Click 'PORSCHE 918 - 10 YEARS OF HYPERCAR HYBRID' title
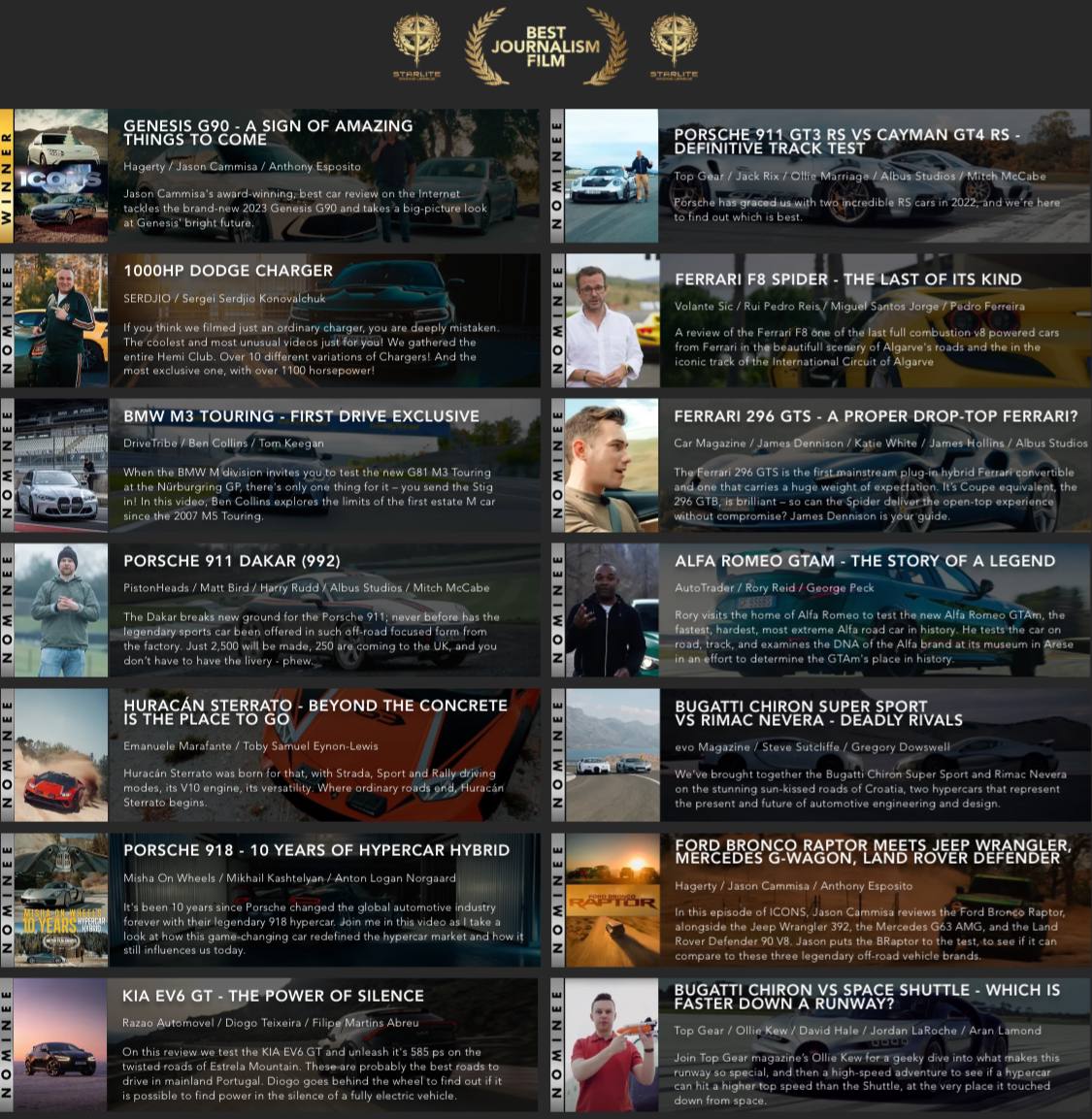The image size is (1092, 1119). coord(316,850)
